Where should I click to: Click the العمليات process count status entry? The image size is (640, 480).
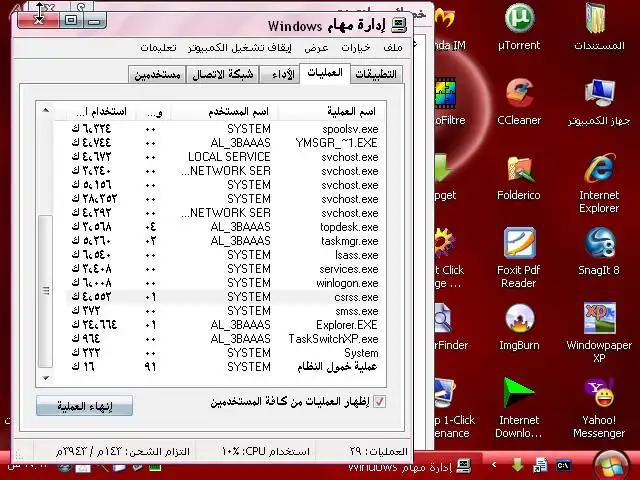pyautogui.click(x=378, y=451)
